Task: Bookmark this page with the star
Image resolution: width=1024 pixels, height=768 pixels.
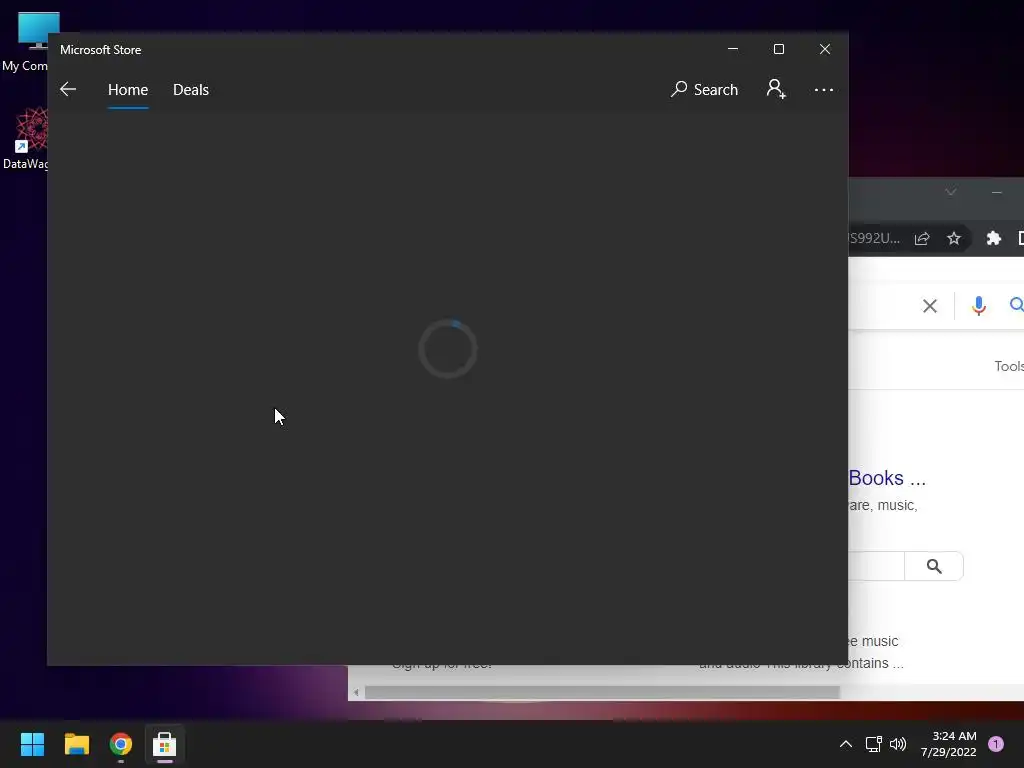Action: [954, 238]
